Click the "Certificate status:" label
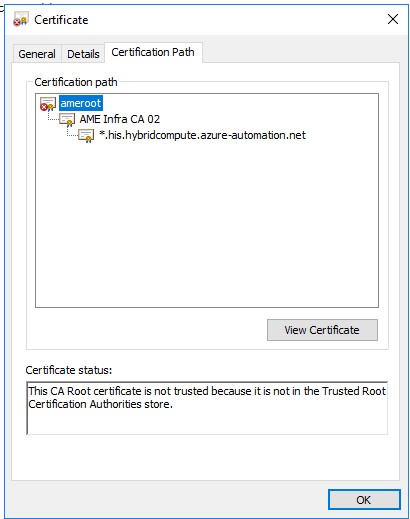This screenshot has width=410, height=519. point(69,370)
